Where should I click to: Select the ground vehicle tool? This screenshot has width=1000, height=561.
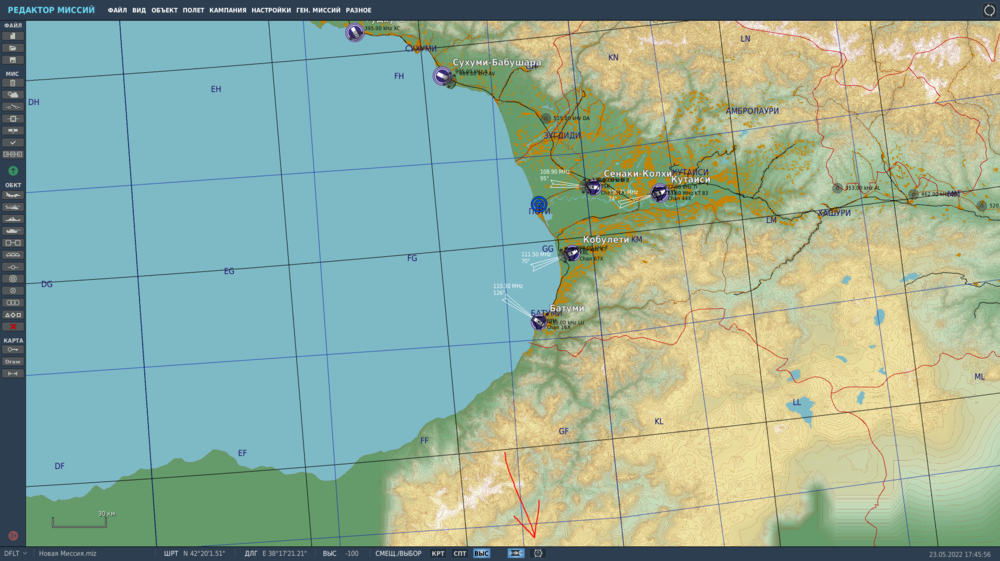(13, 231)
